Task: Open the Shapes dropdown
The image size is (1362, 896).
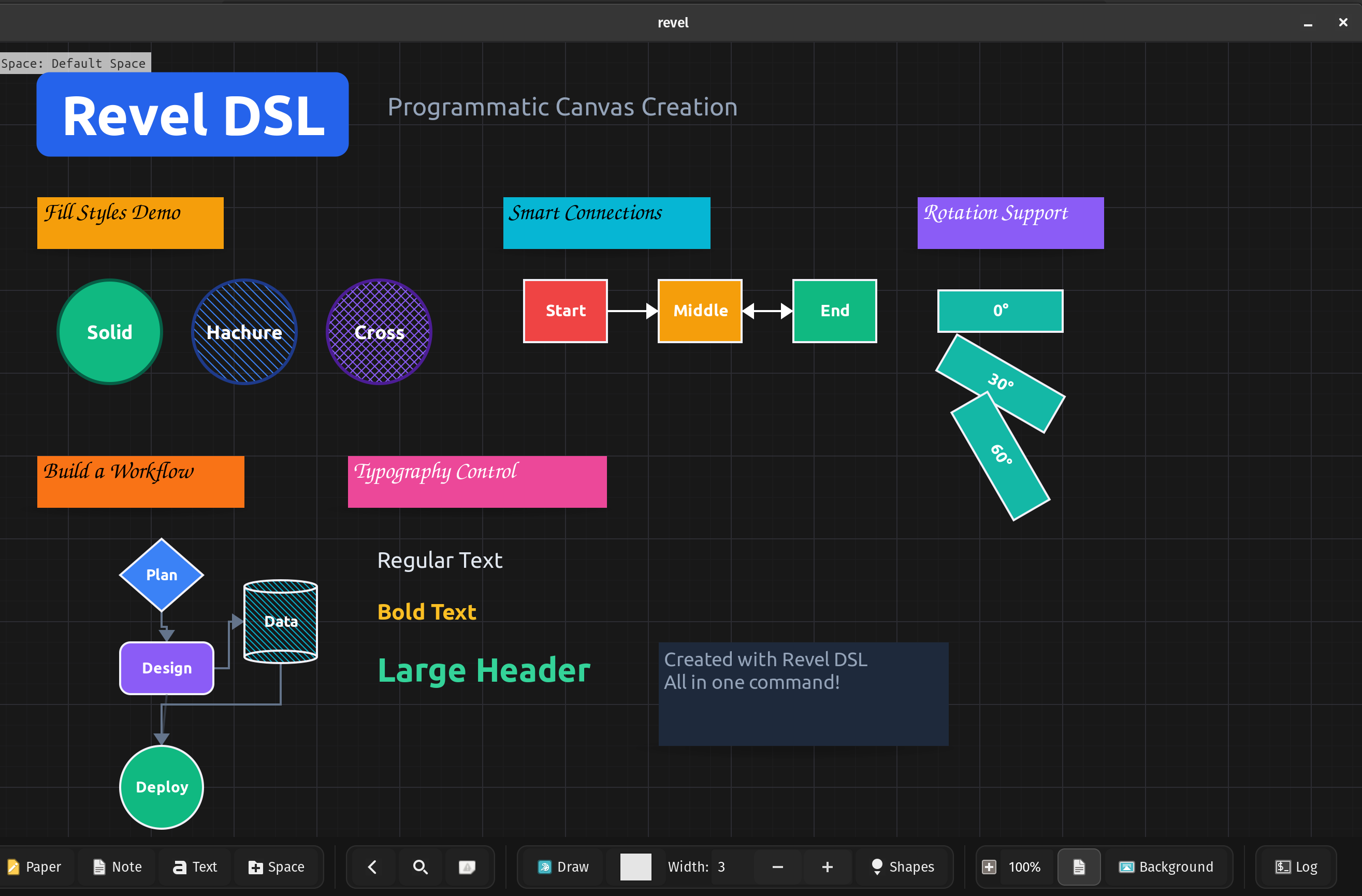Action: [903, 867]
